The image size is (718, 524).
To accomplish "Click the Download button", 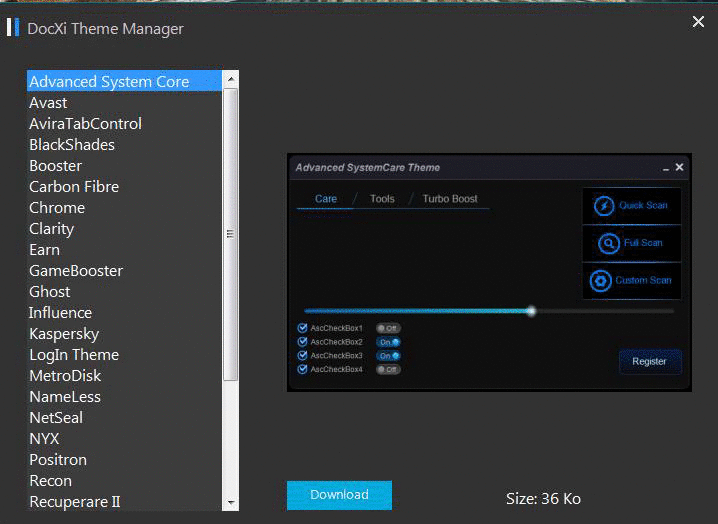I will point(339,495).
